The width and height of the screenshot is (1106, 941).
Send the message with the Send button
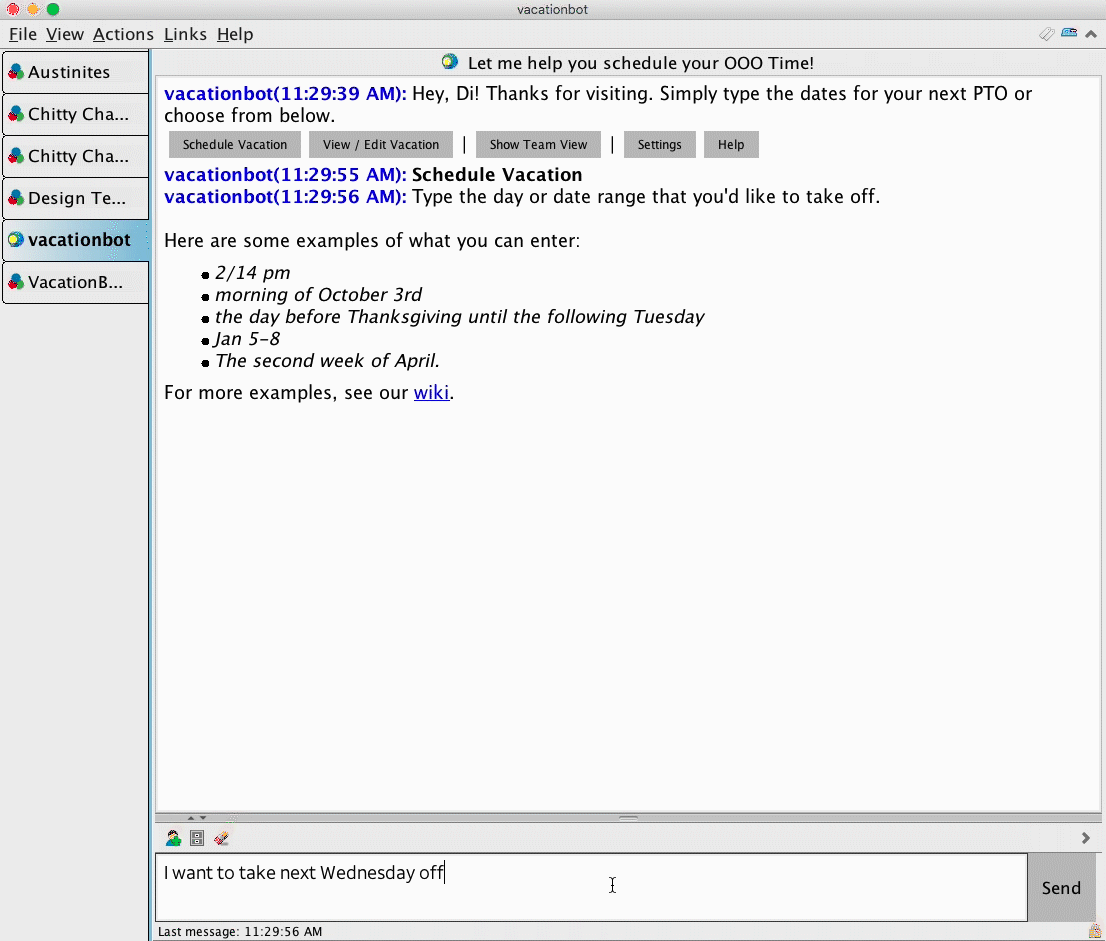tap(1061, 887)
